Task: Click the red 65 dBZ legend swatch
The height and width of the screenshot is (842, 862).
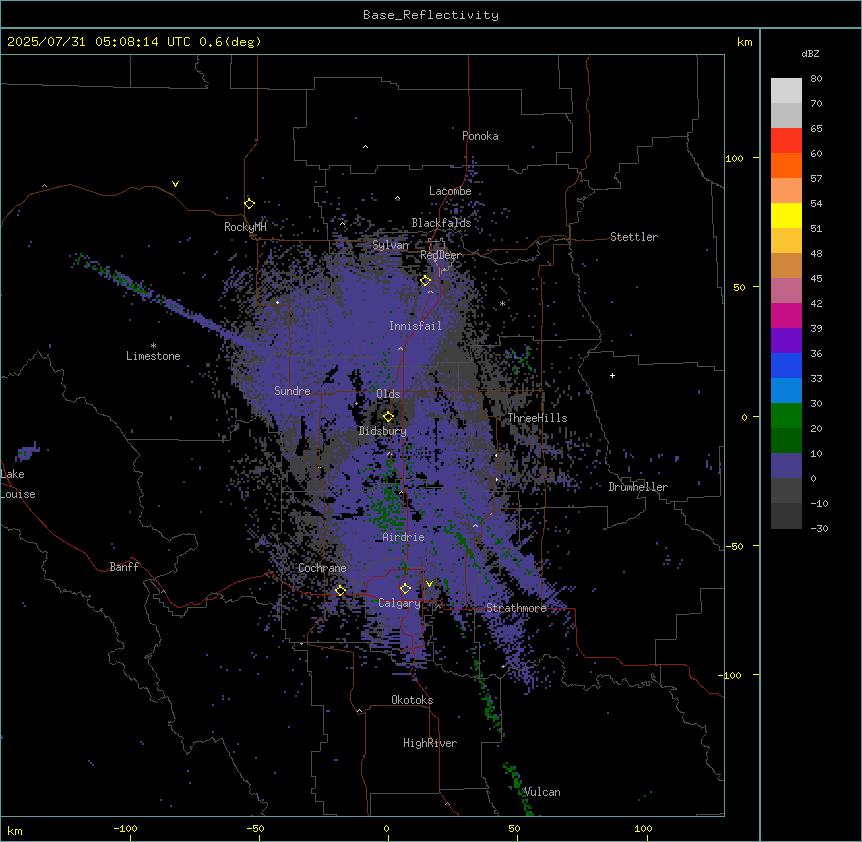Action: point(786,141)
